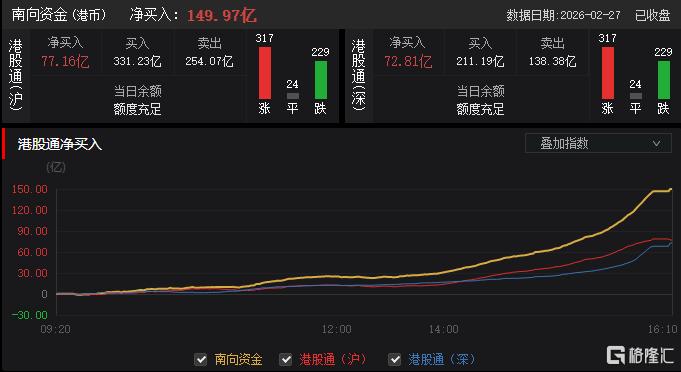Screen dimensions: 681x372
Task: Click the 南向资金 (港币) header label
Action: coord(59,15)
